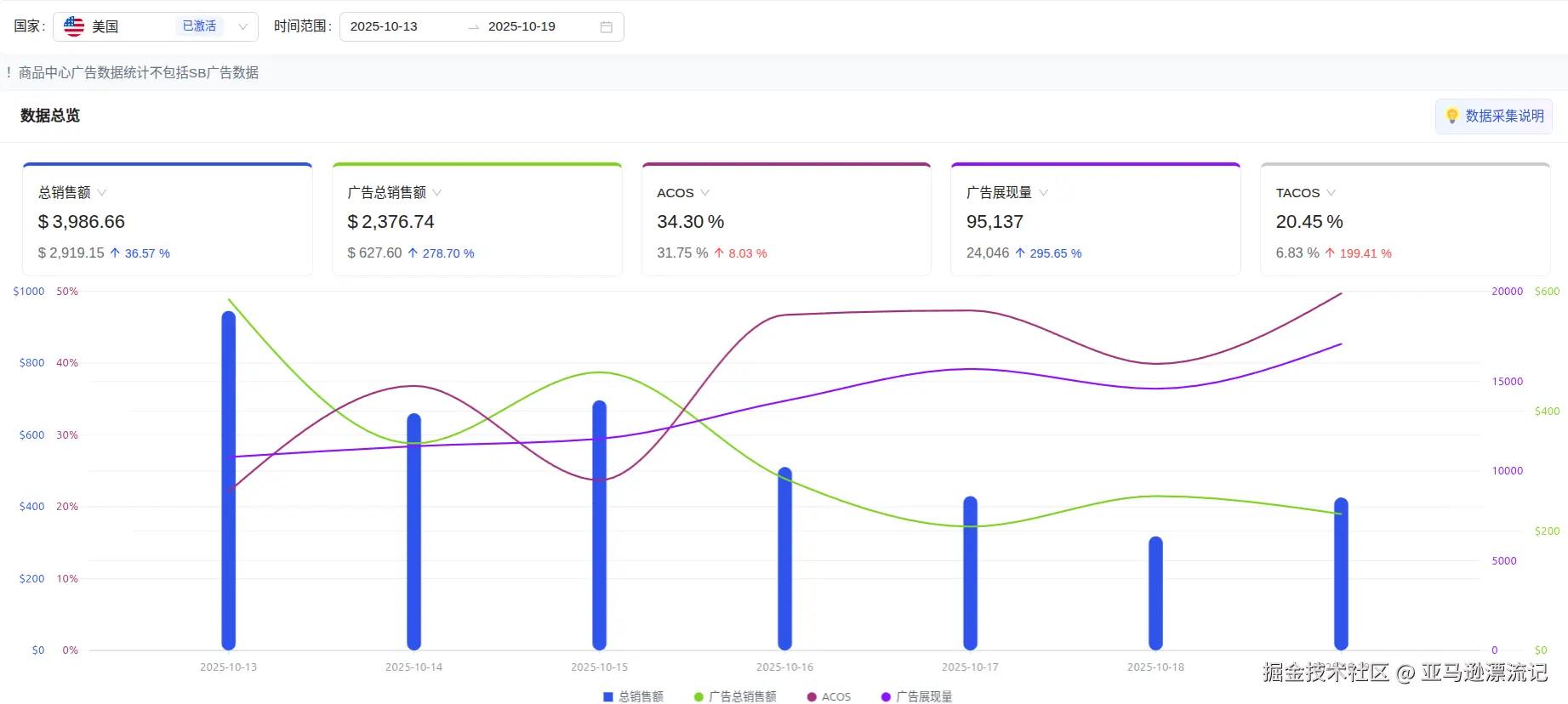
Task: Select the TACOS value 20.45 %
Action: pos(1309,222)
